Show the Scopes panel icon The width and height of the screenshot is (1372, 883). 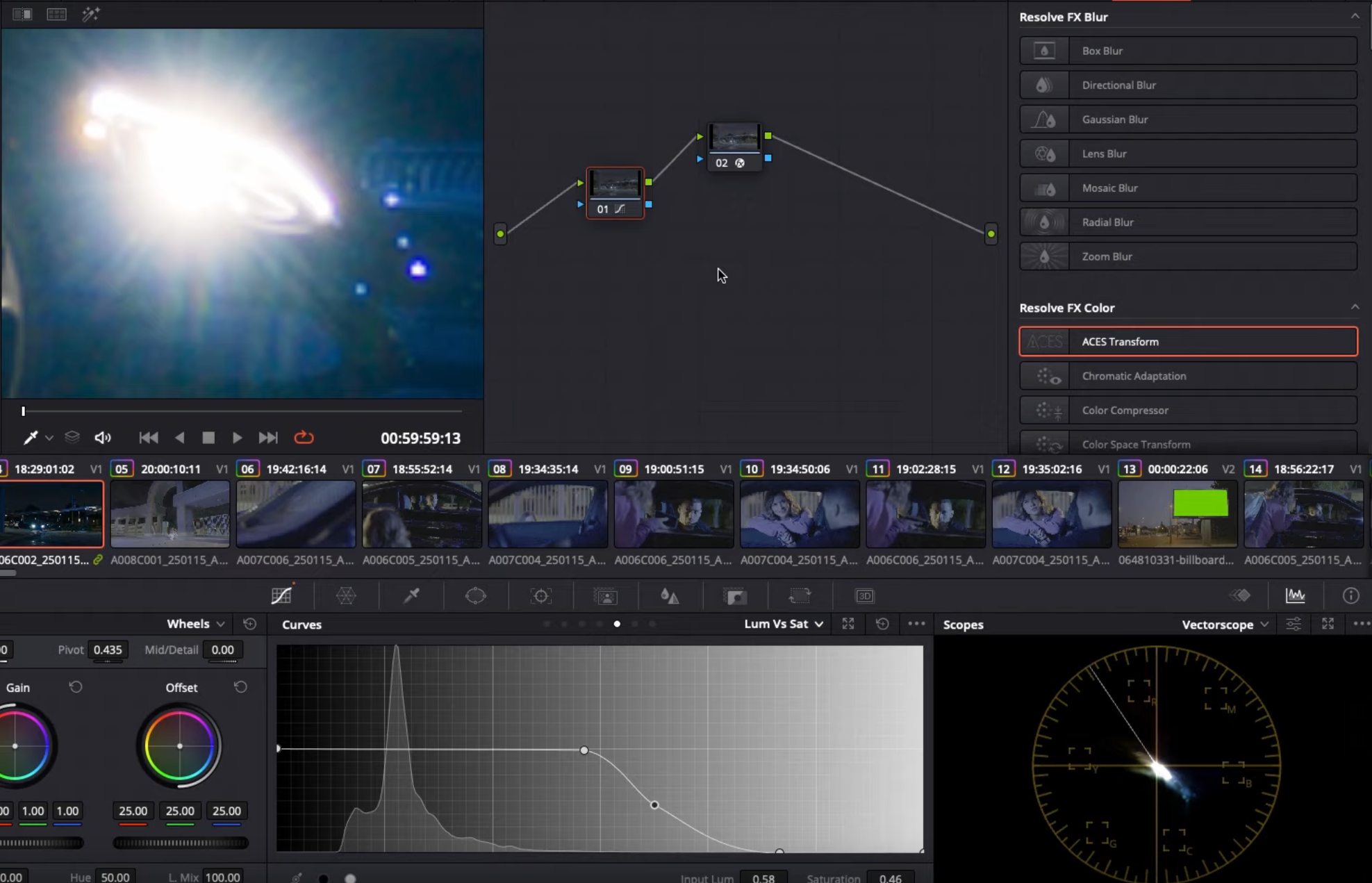1295,595
